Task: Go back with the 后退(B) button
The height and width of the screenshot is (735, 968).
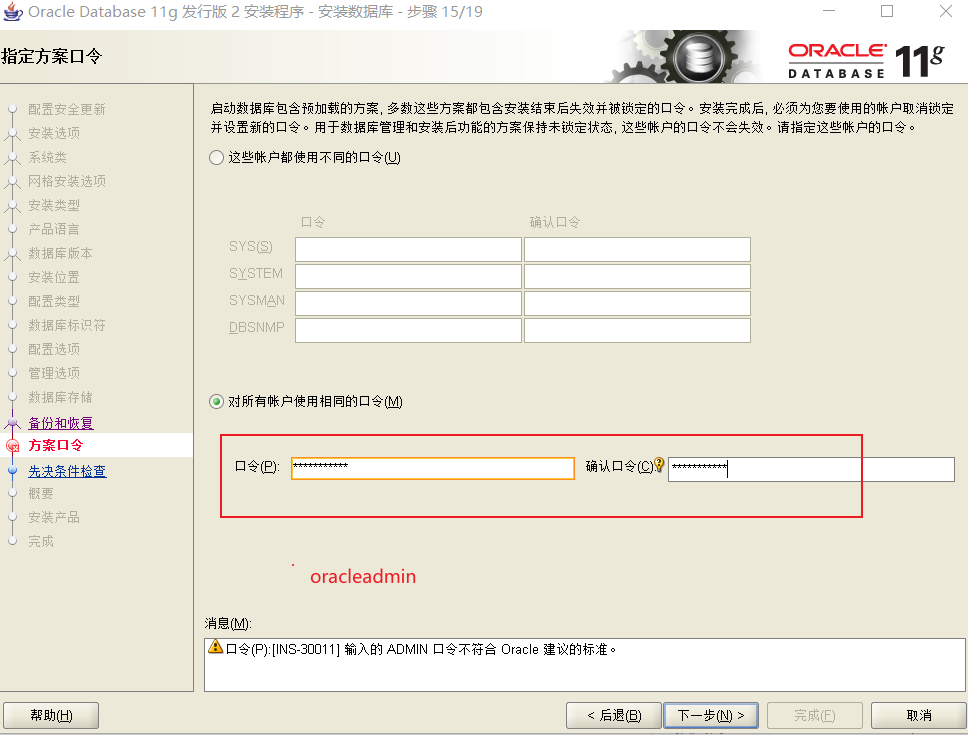Action: point(614,715)
